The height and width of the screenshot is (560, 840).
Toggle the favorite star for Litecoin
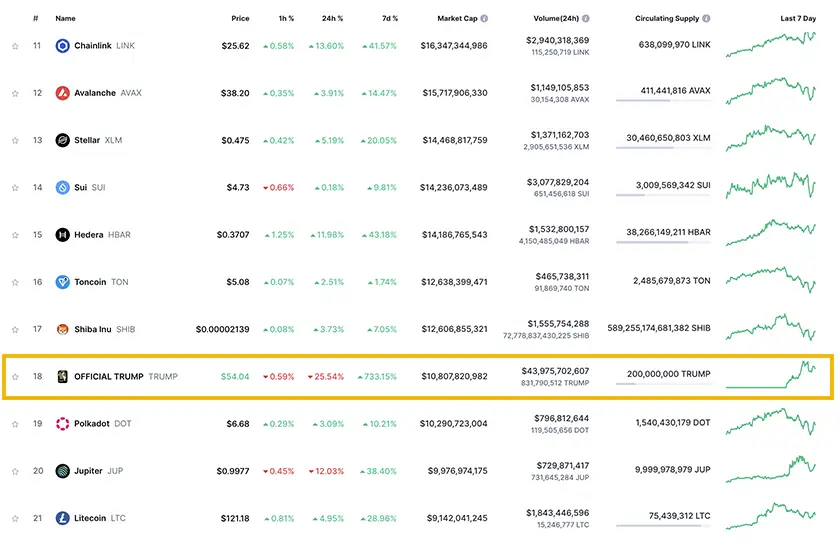coord(15,518)
